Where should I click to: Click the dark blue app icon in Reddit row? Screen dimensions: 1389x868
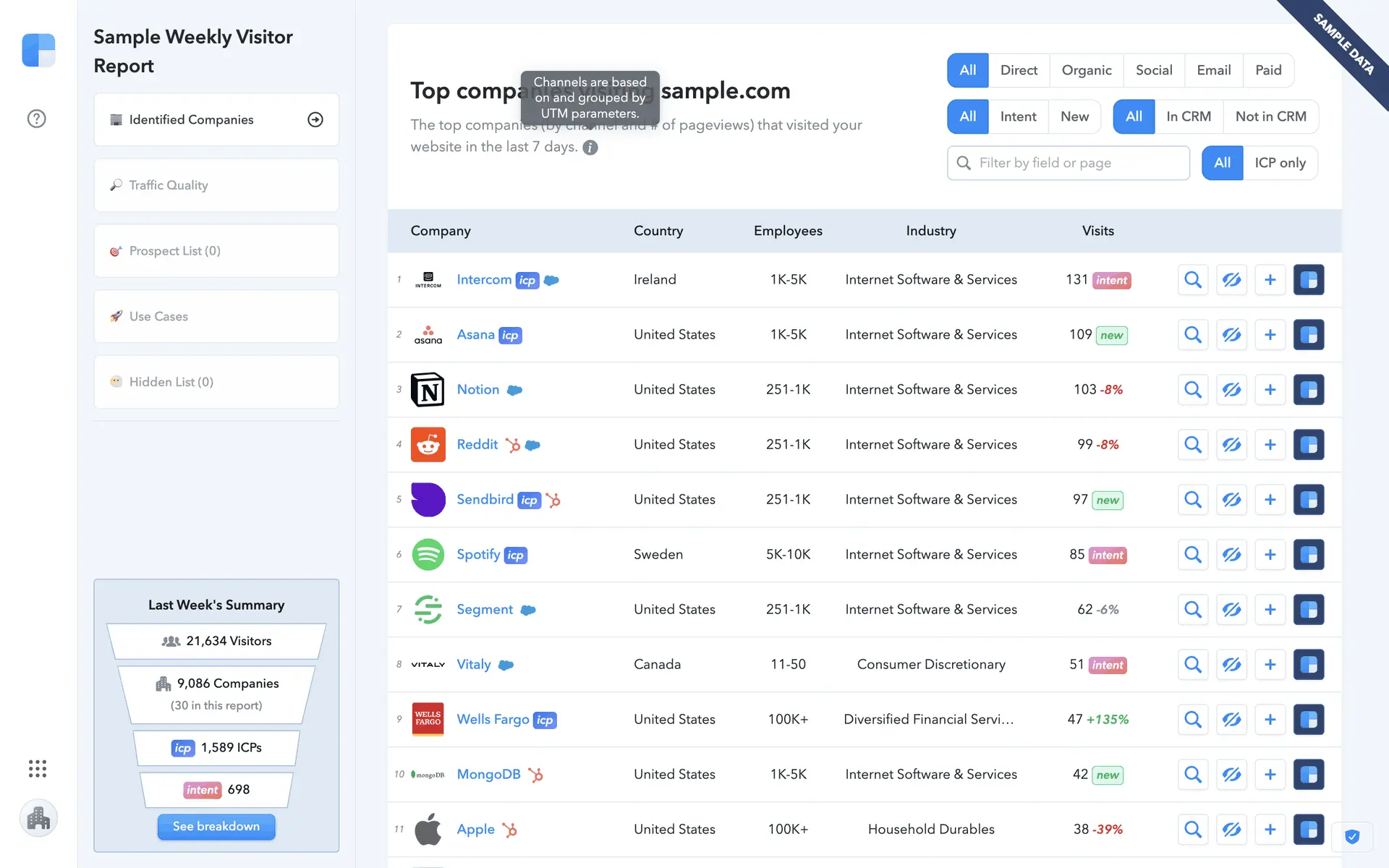(x=1308, y=445)
